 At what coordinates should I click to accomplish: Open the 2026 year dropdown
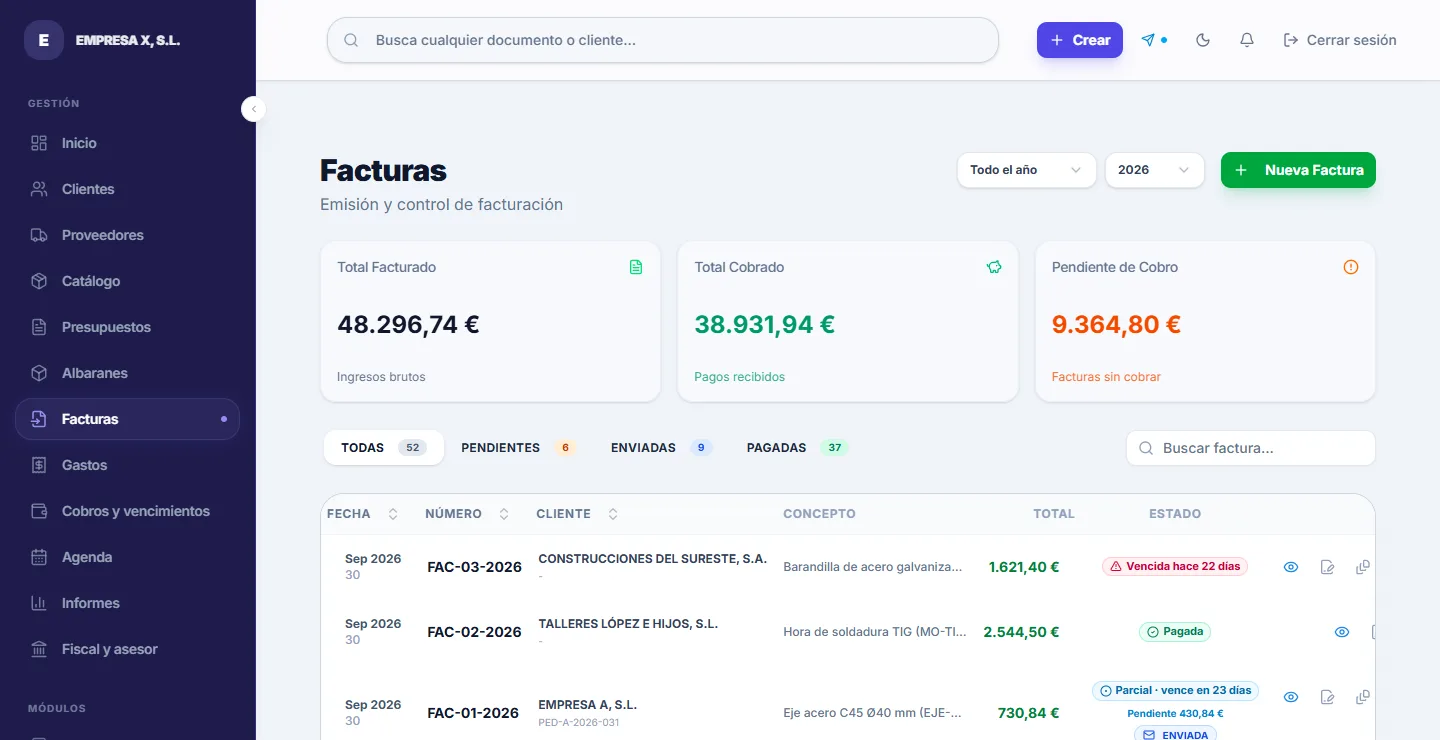1154,170
